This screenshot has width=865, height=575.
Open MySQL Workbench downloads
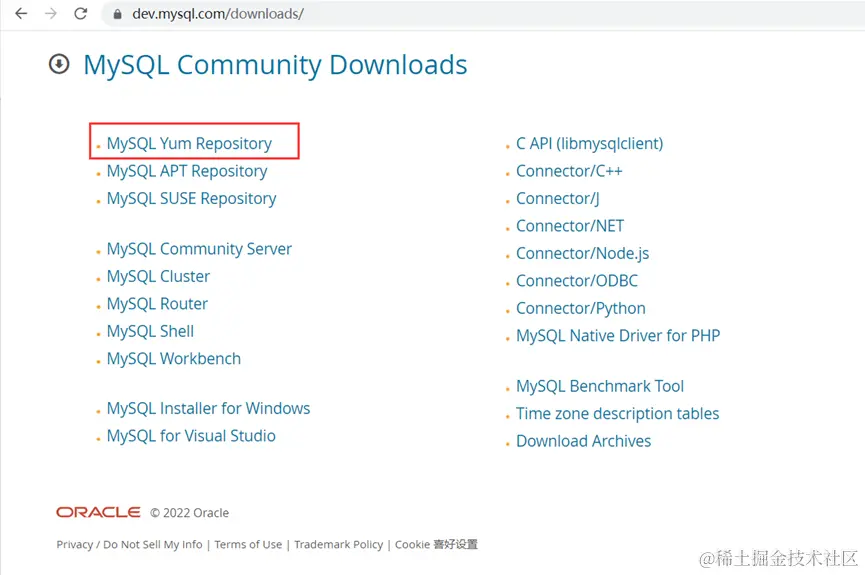coord(174,359)
